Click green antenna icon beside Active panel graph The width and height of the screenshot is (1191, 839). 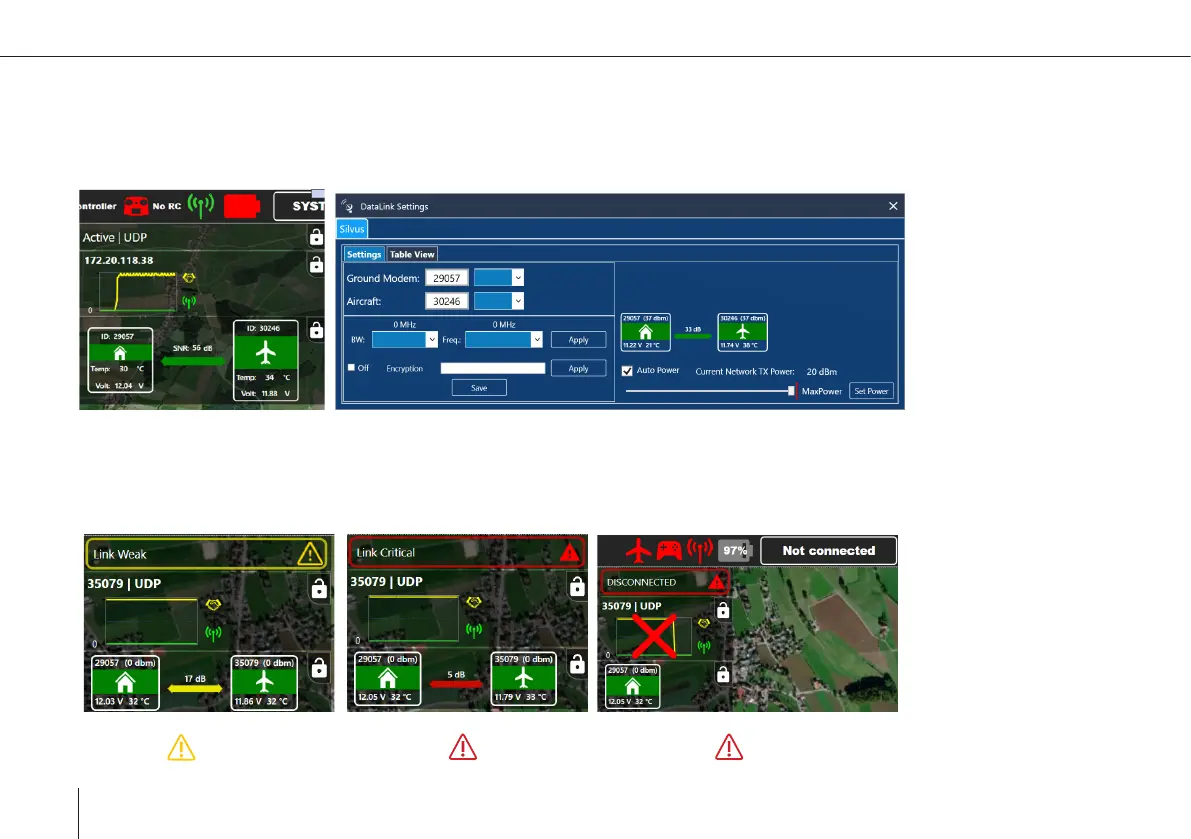pos(188,301)
